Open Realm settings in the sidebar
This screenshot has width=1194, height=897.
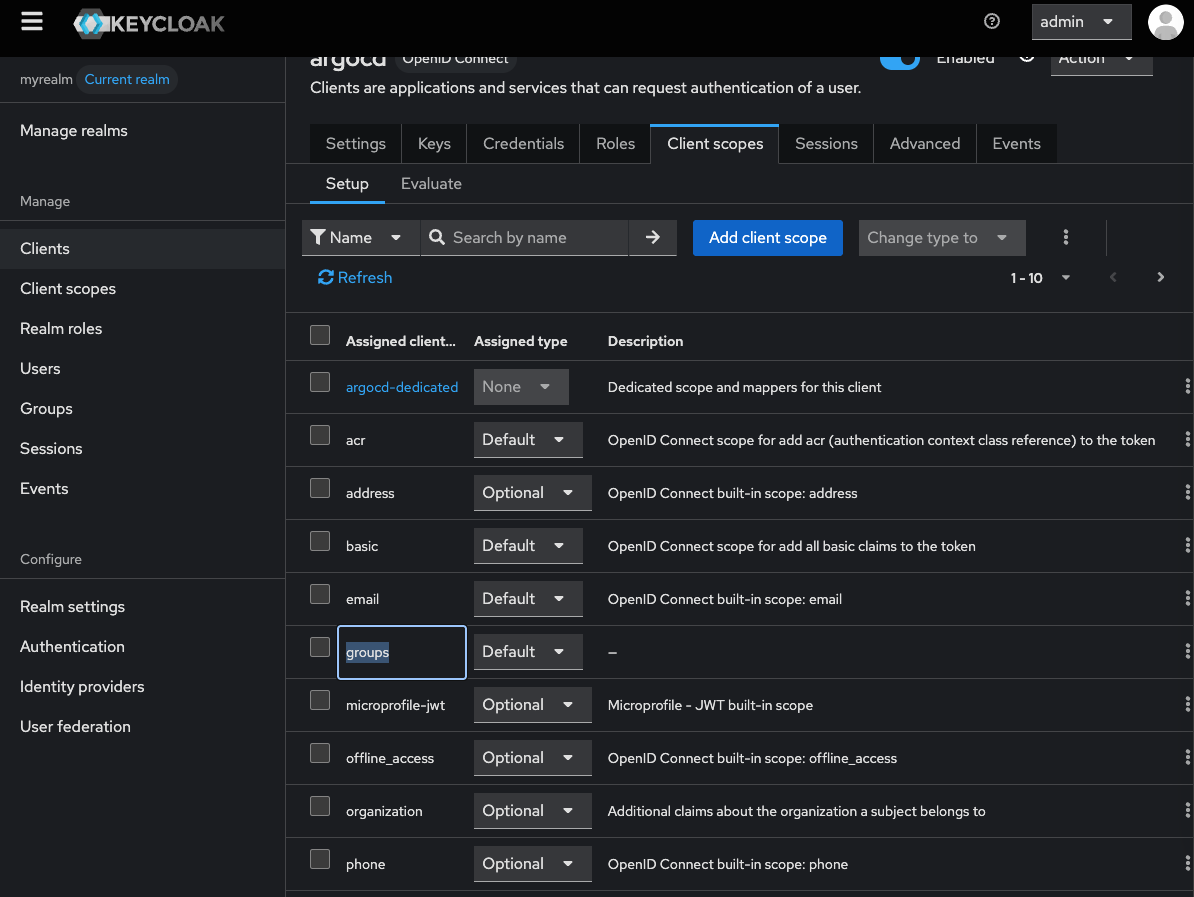tap(72, 607)
